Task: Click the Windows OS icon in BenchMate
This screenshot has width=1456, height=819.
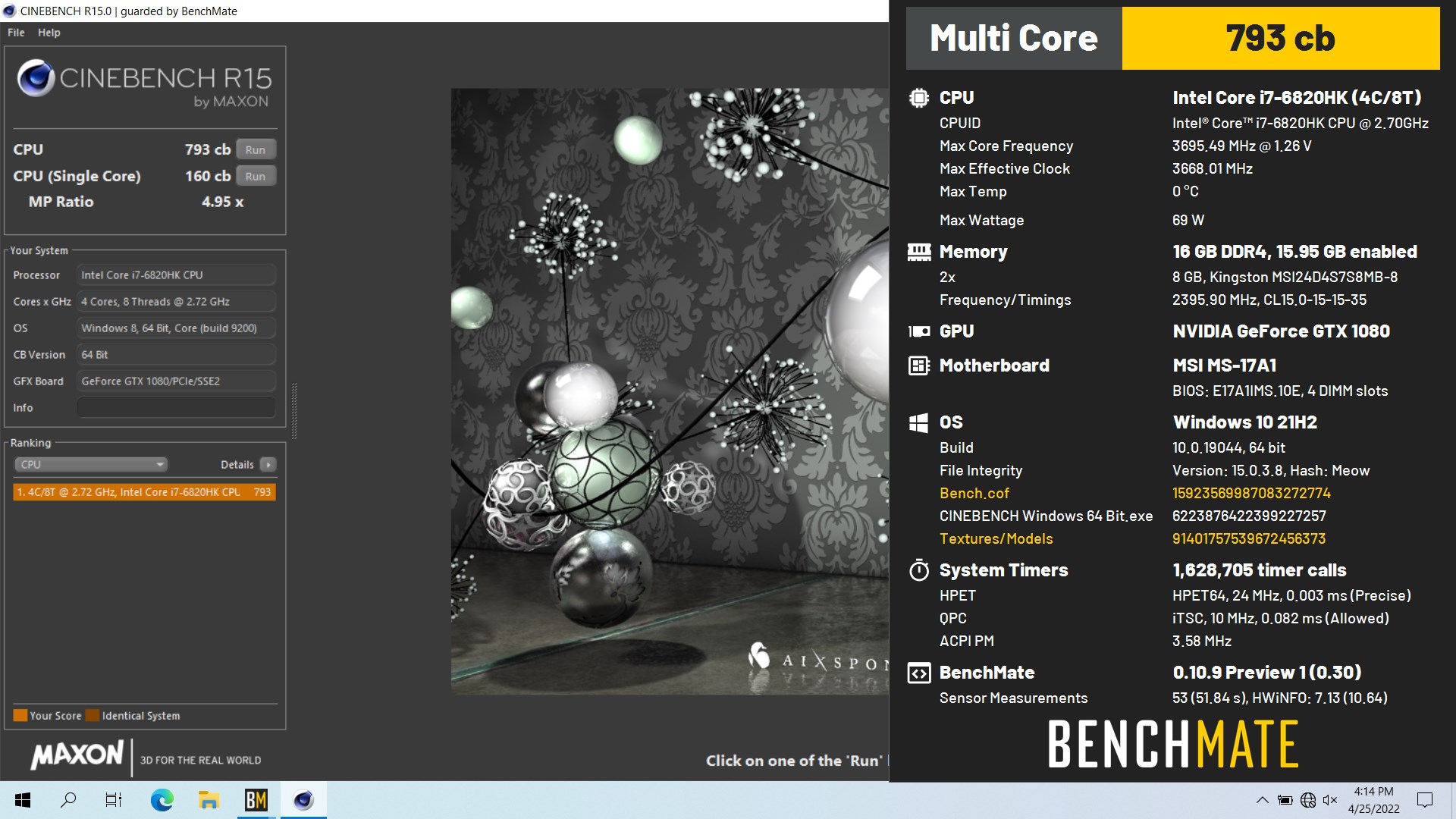Action: 918,422
